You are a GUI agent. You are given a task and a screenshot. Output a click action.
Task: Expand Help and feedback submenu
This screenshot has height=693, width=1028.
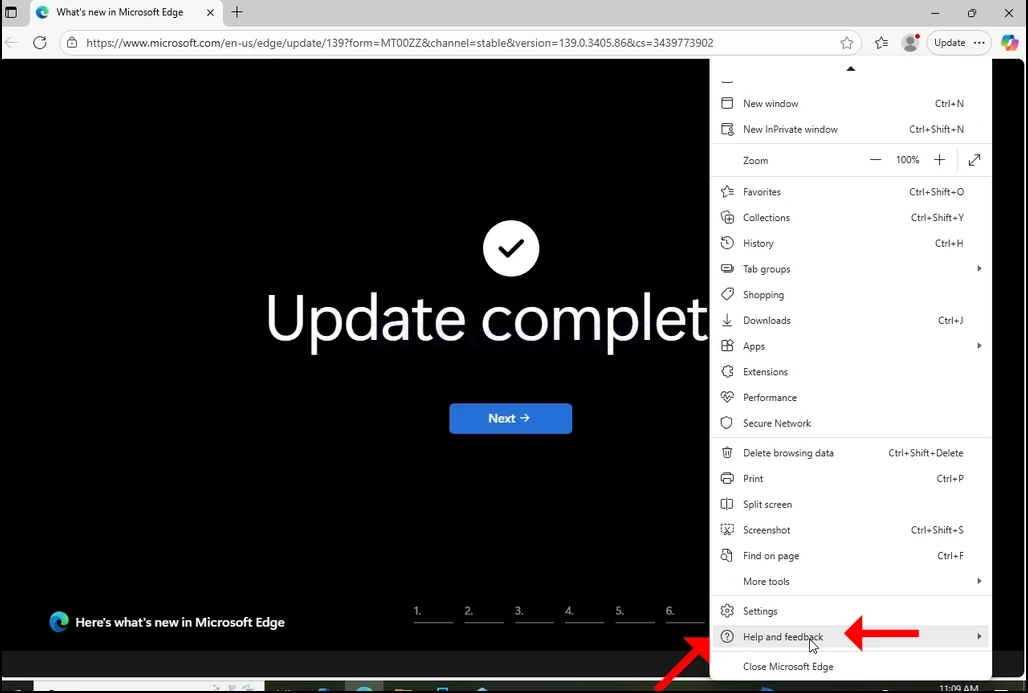click(x=850, y=637)
